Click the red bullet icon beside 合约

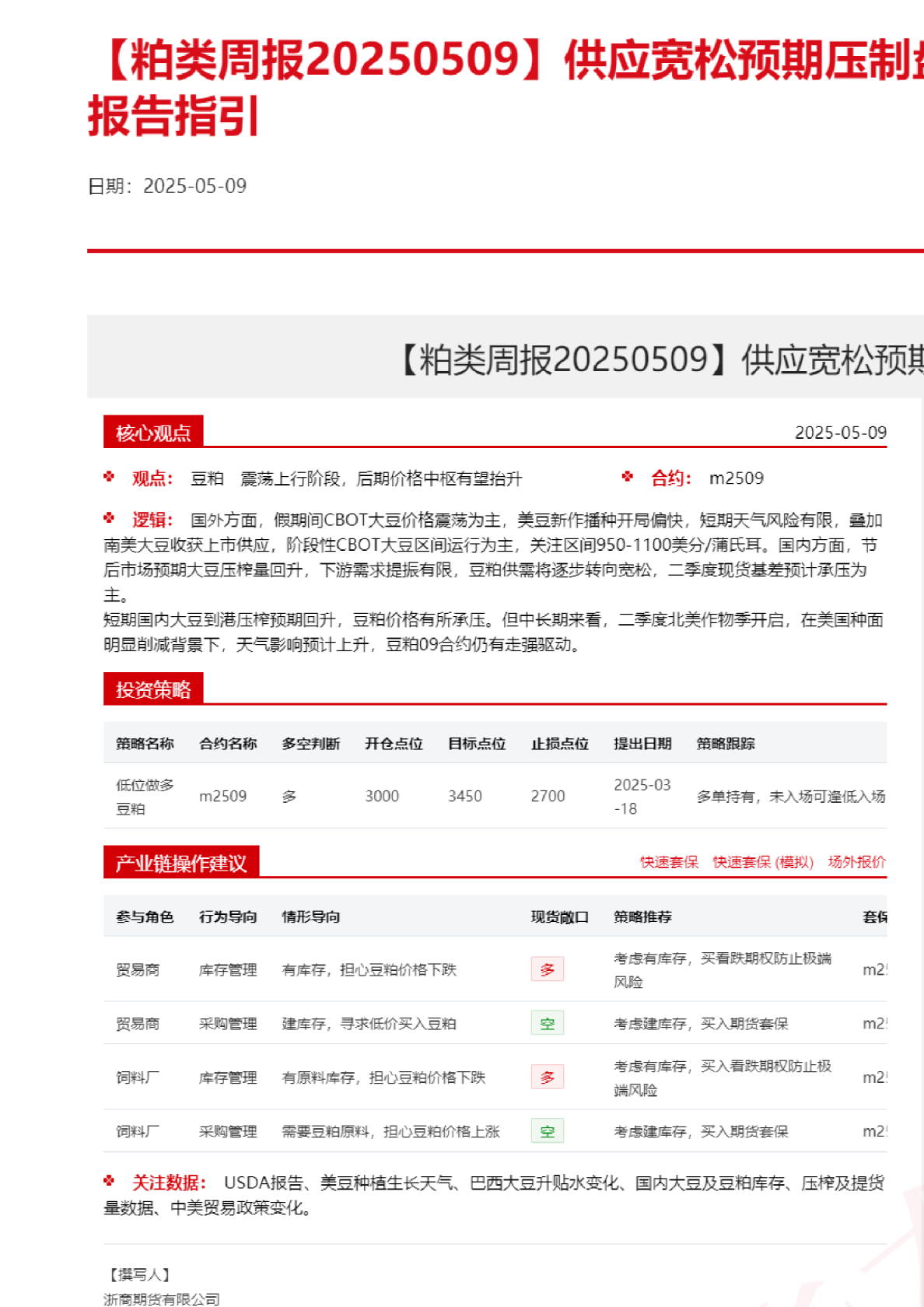628,477
